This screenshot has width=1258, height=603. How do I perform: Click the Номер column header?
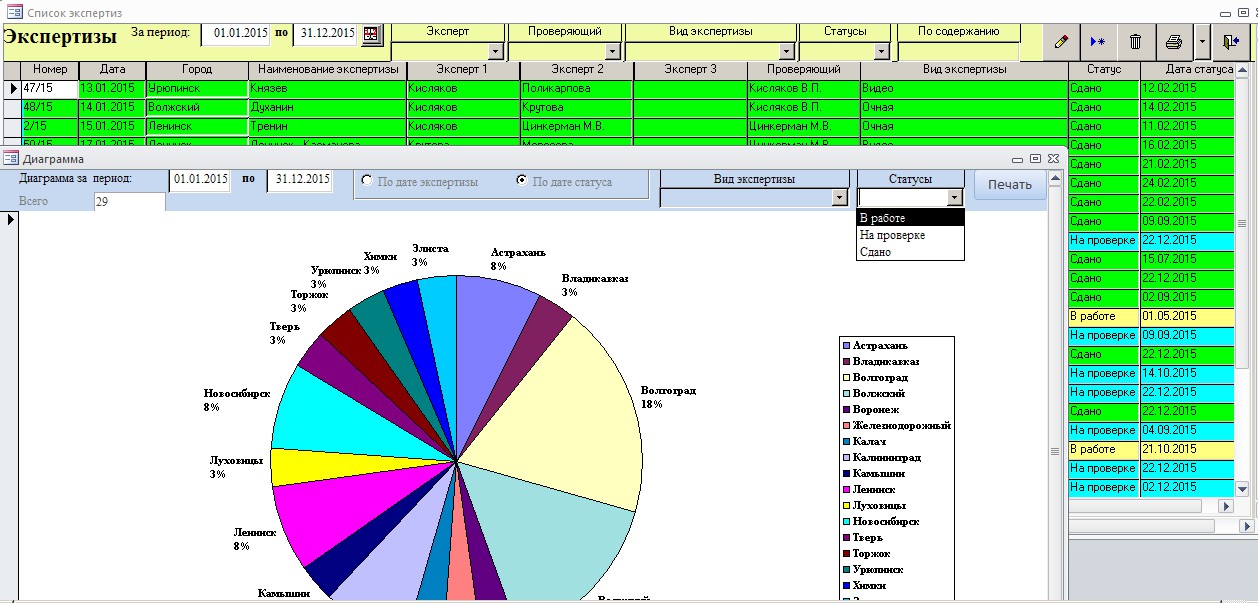pos(50,70)
